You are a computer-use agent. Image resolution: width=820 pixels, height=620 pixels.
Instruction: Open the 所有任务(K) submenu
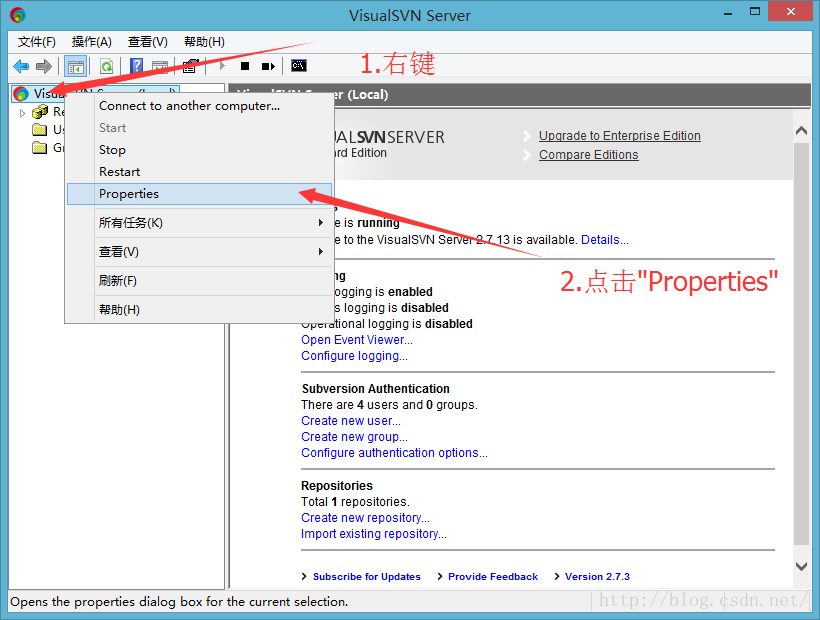[x=200, y=223]
